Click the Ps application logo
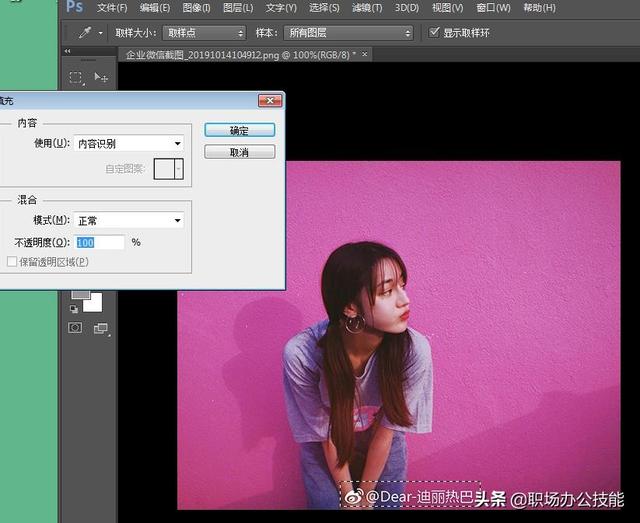 point(74,7)
